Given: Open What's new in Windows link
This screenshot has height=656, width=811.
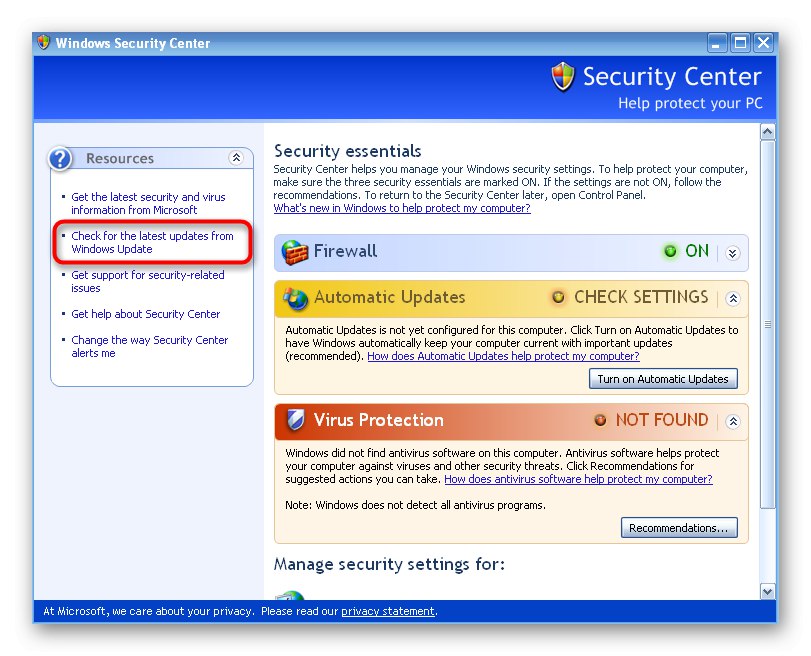Looking at the screenshot, I should coord(402,208).
